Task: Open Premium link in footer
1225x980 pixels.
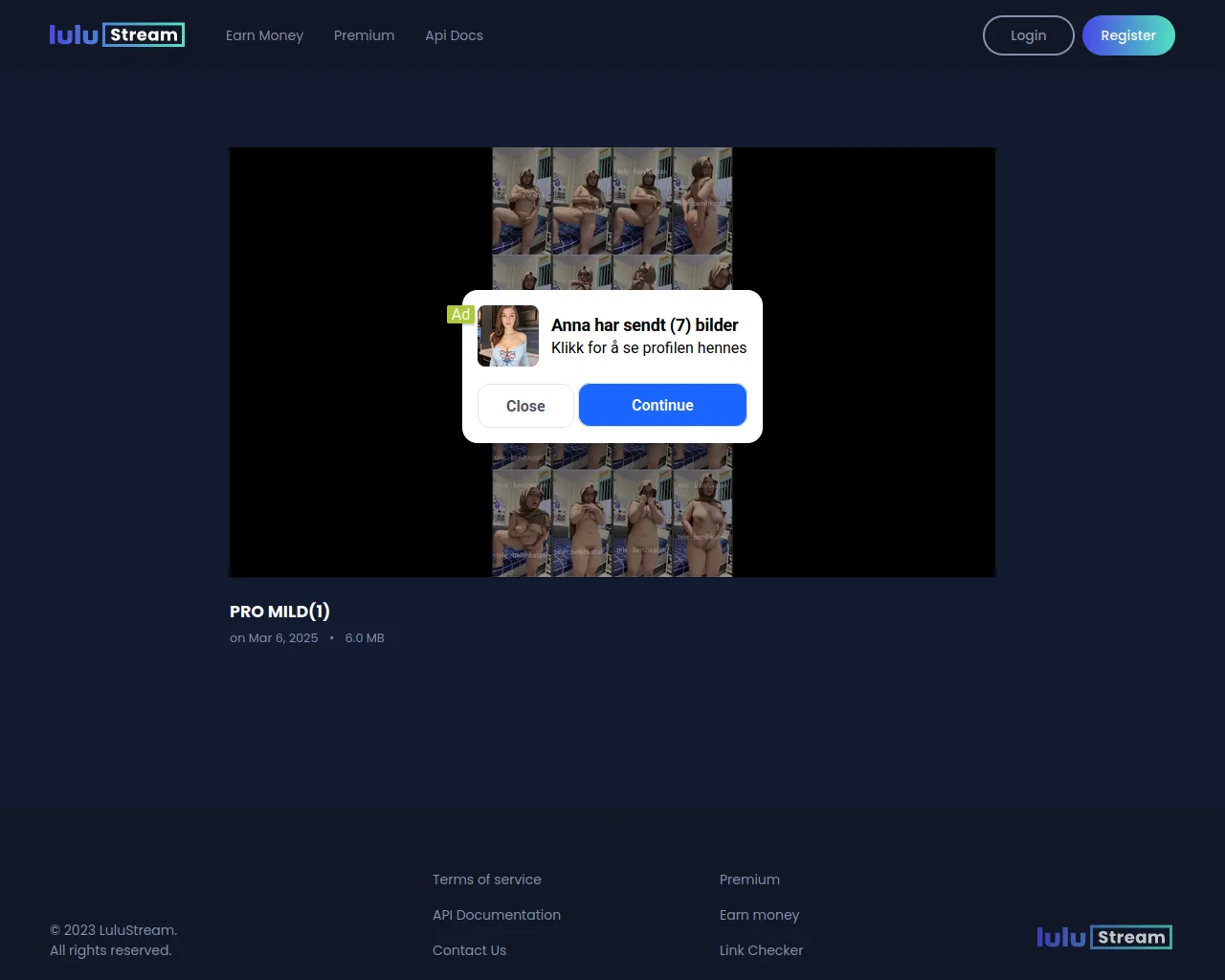Action: tap(749, 880)
